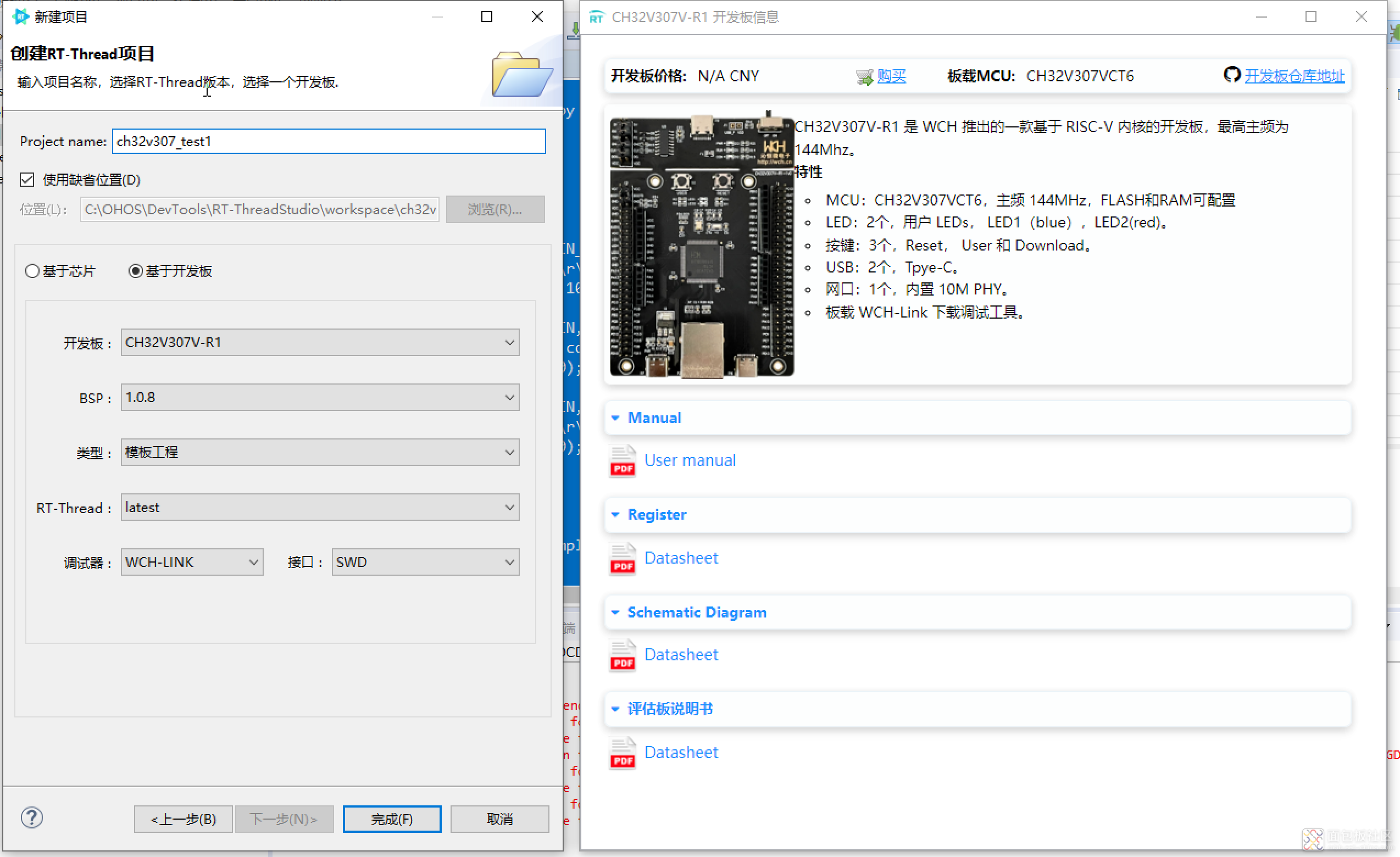This screenshot has width=1400, height=857.
Task: Select the 基于开发板 radio button
Action: (x=135, y=271)
